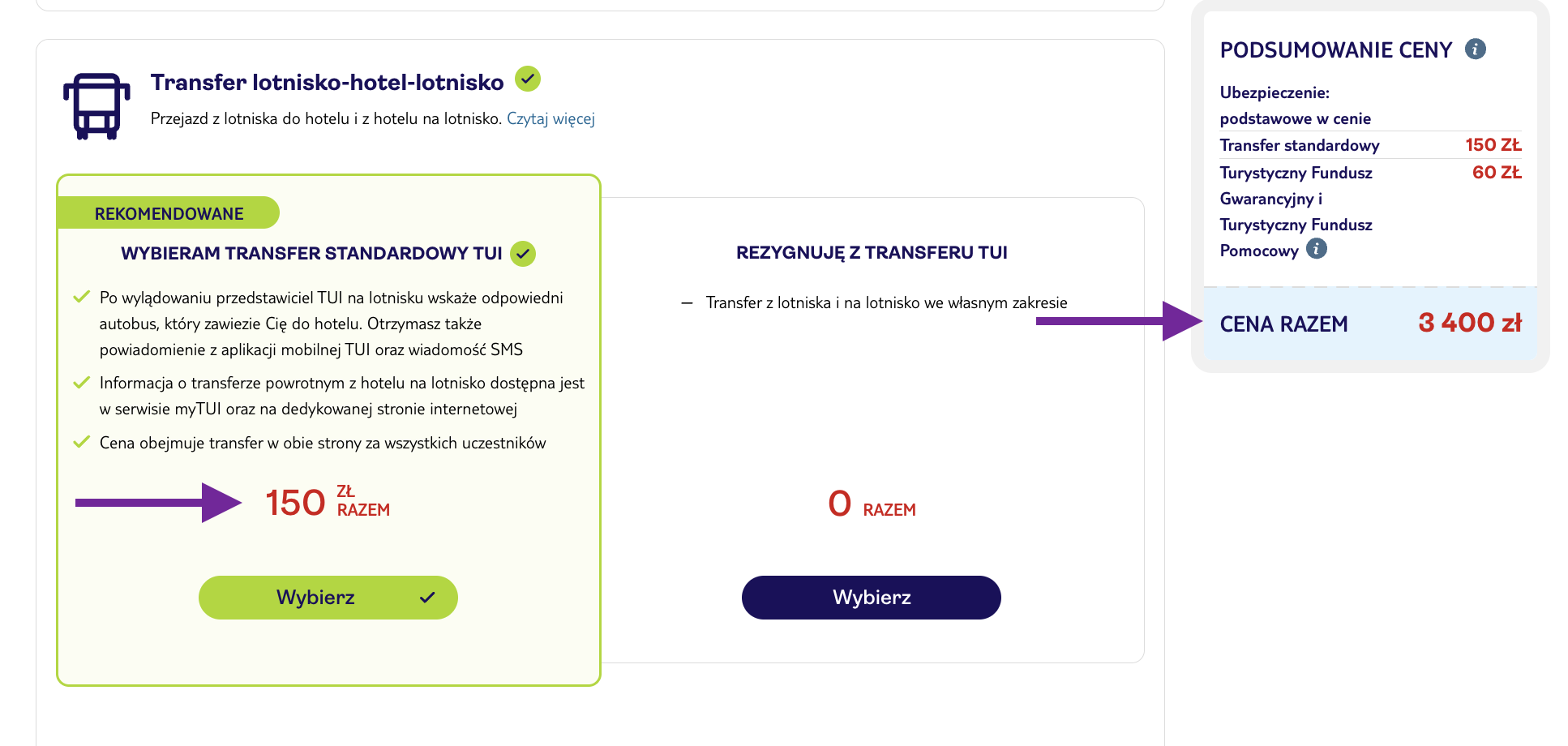Click the REKOMENDOWANE badge
This screenshot has width=1568, height=746.
tap(168, 212)
